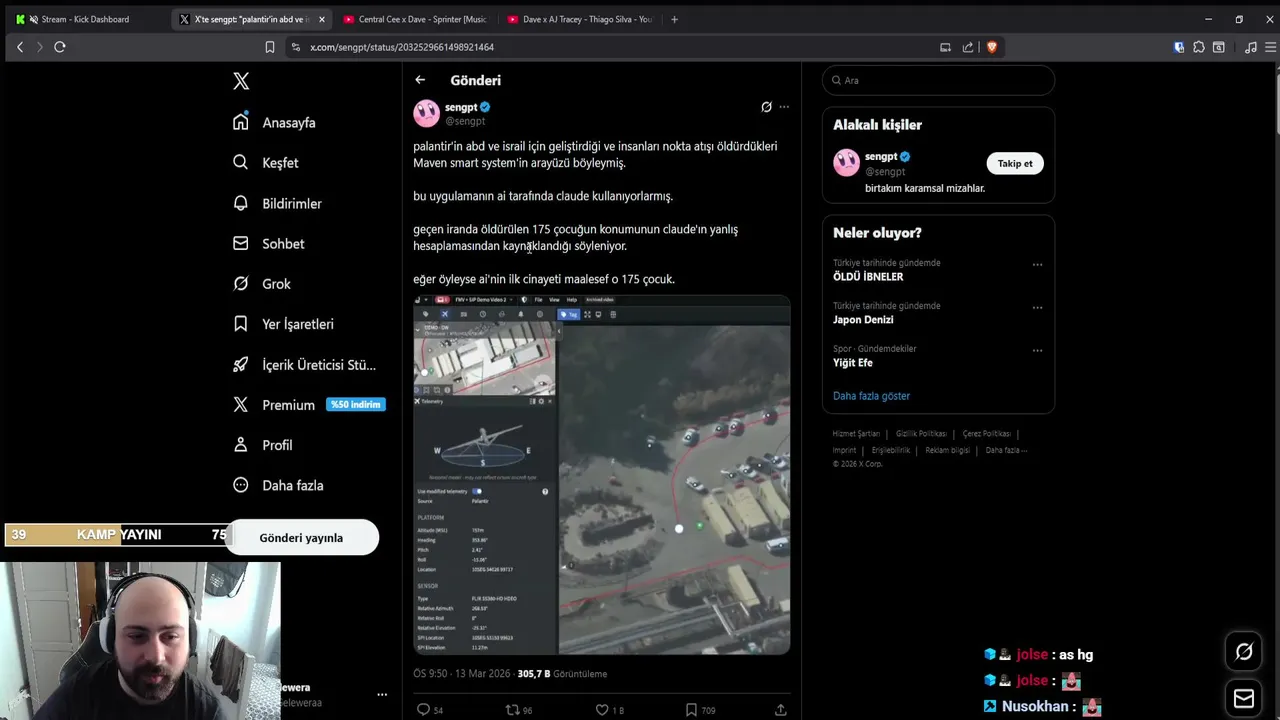Open Grok from the sidebar
Image resolution: width=1280 pixels, height=720 pixels.
click(262, 284)
